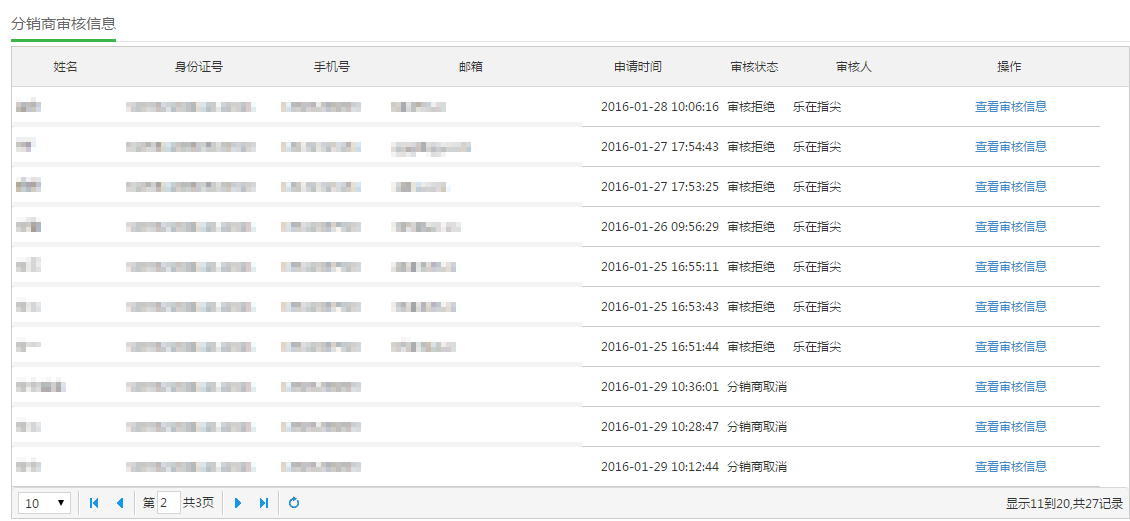Screen dimensions: 1130x521
Task: Click the 姓名 column header
Action: [66, 67]
